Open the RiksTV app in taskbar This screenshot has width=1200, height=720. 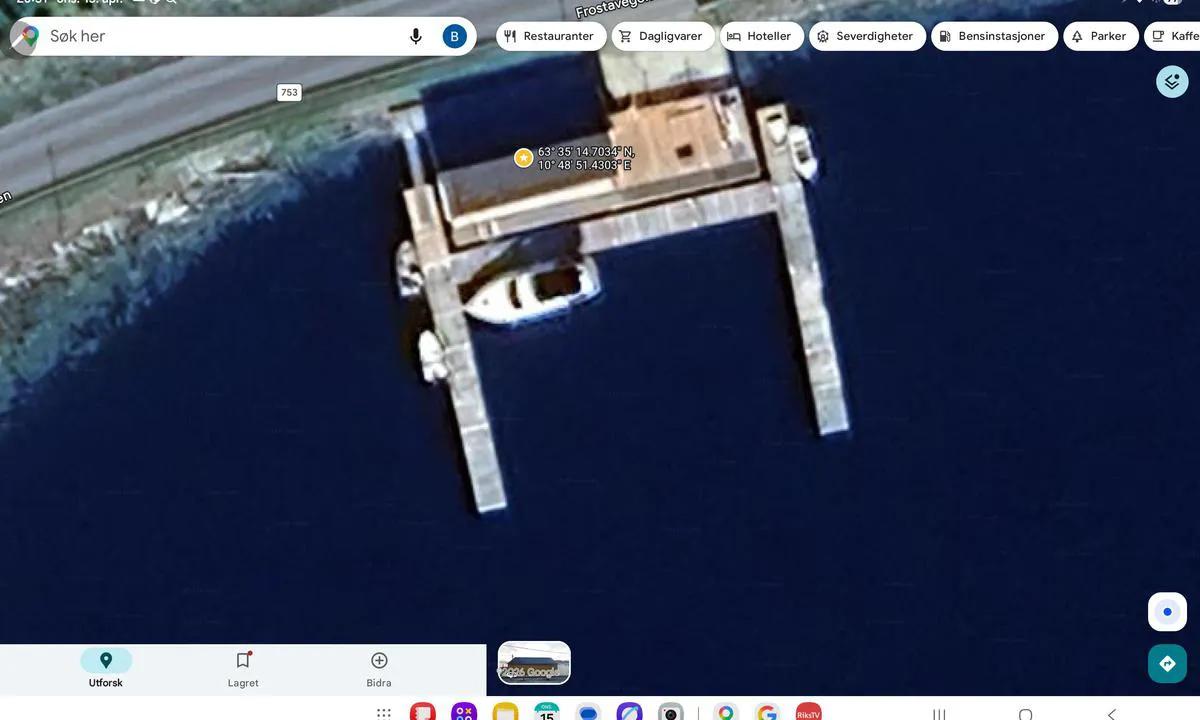[x=808, y=713]
